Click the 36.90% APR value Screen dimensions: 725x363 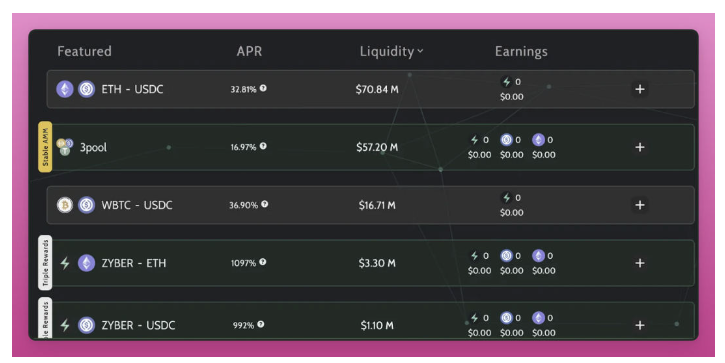(x=244, y=205)
